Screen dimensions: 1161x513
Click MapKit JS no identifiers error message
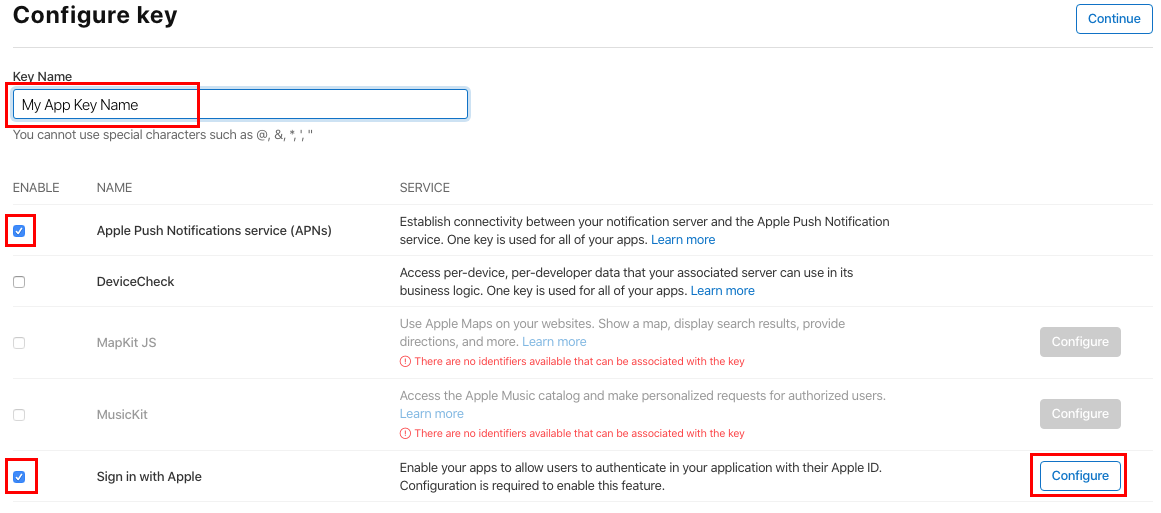(579, 361)
